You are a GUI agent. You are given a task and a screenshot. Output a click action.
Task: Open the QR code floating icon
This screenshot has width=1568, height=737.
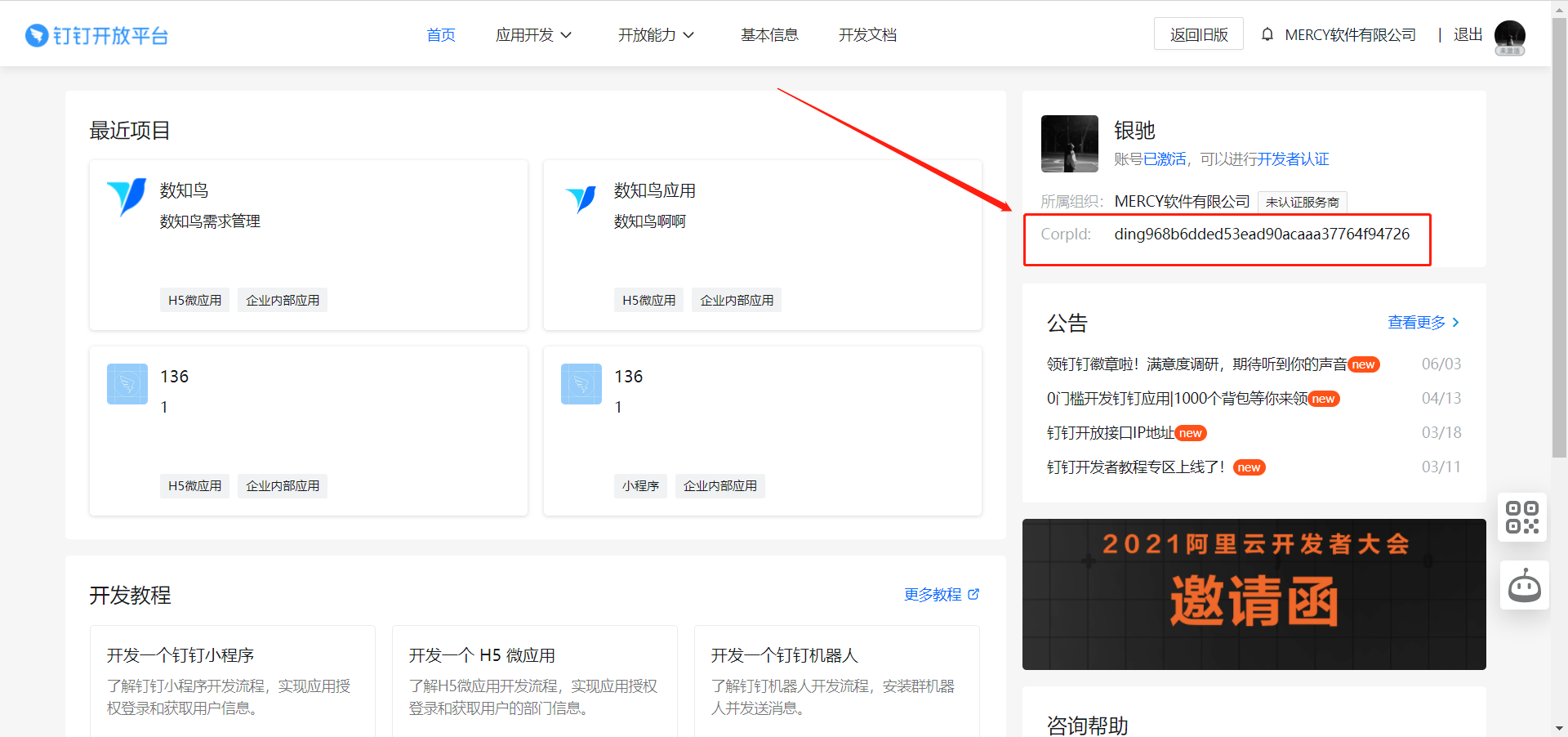point(1522,517)
